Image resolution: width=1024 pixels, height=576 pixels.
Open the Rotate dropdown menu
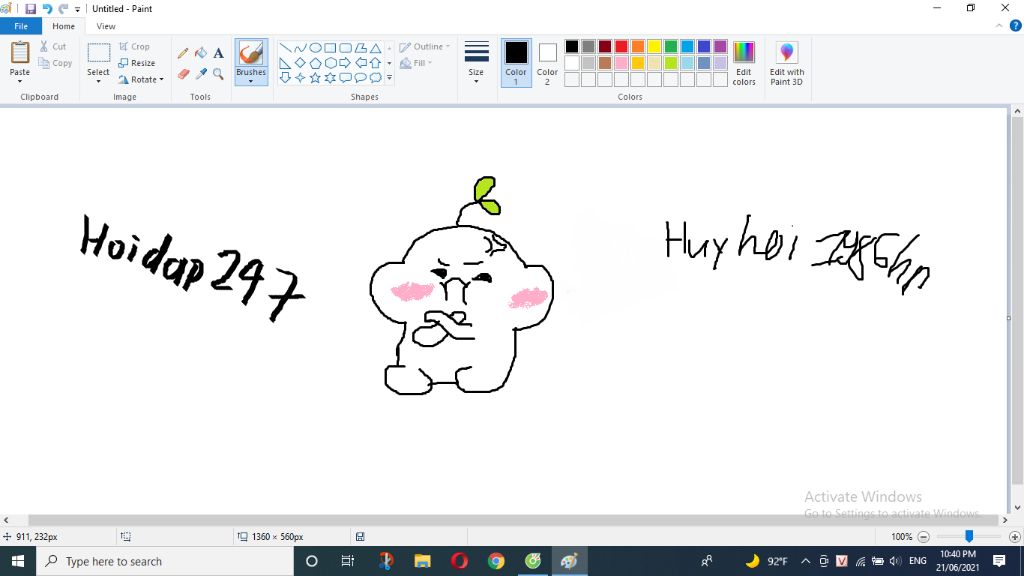pos(162,80)
